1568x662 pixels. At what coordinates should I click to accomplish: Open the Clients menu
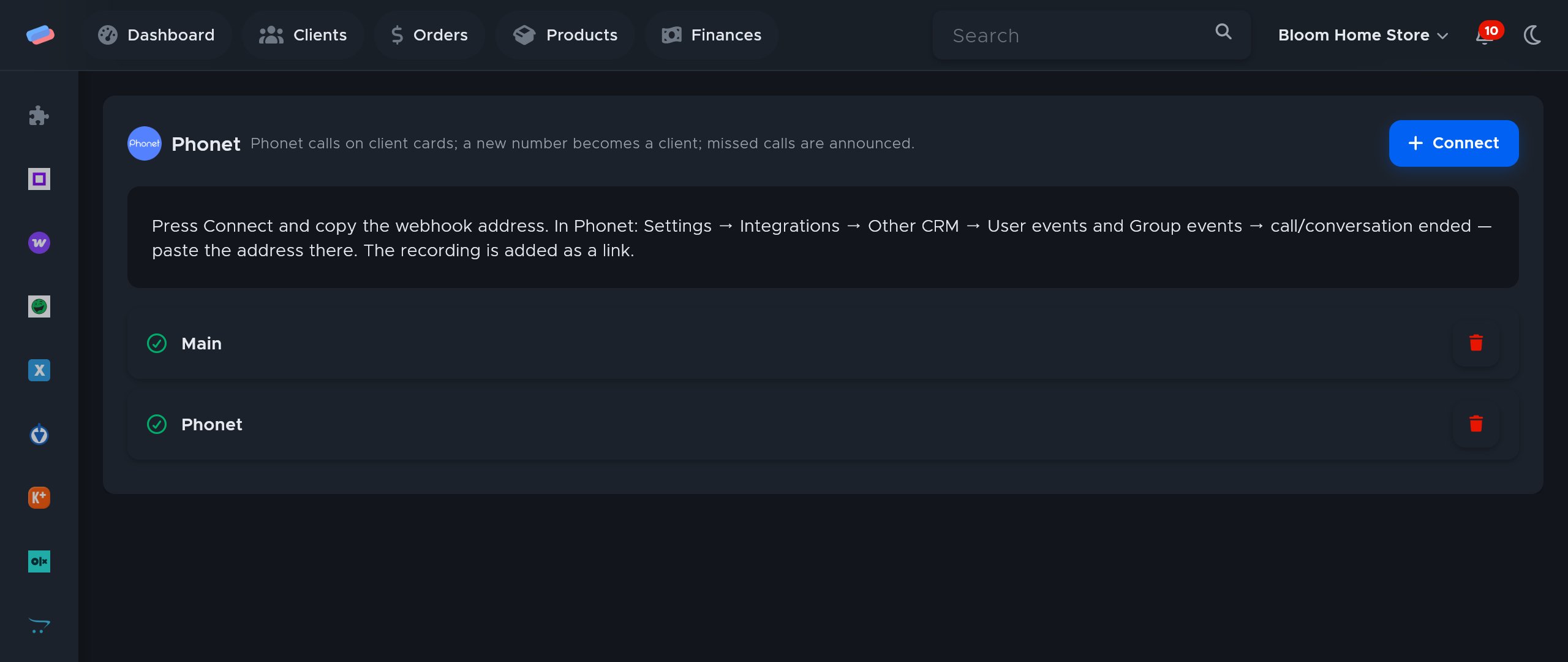pyautogui.click(x=303, y=35)
